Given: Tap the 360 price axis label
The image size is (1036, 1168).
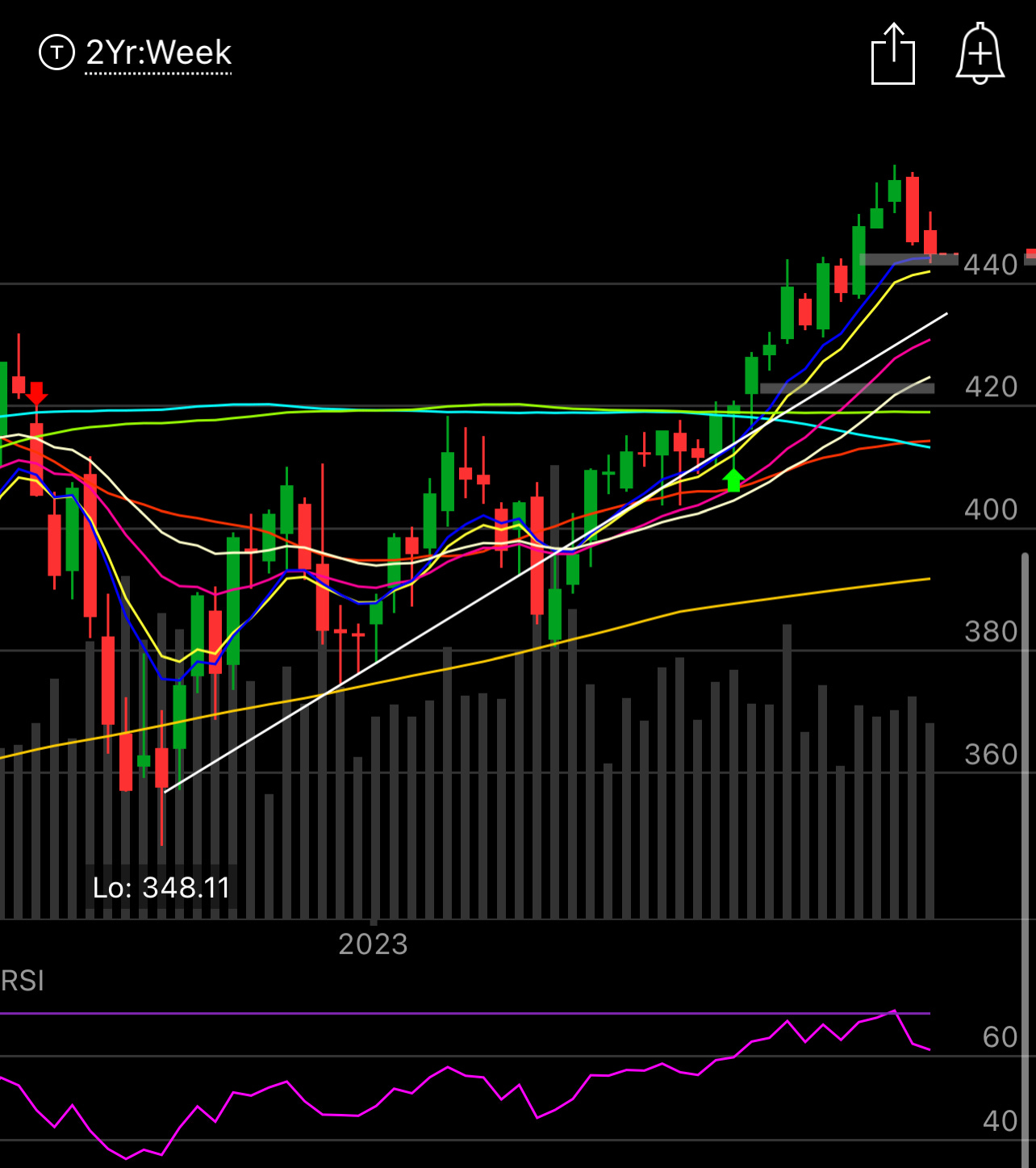Looking at the screenshot, I should [x=991, y=754].
